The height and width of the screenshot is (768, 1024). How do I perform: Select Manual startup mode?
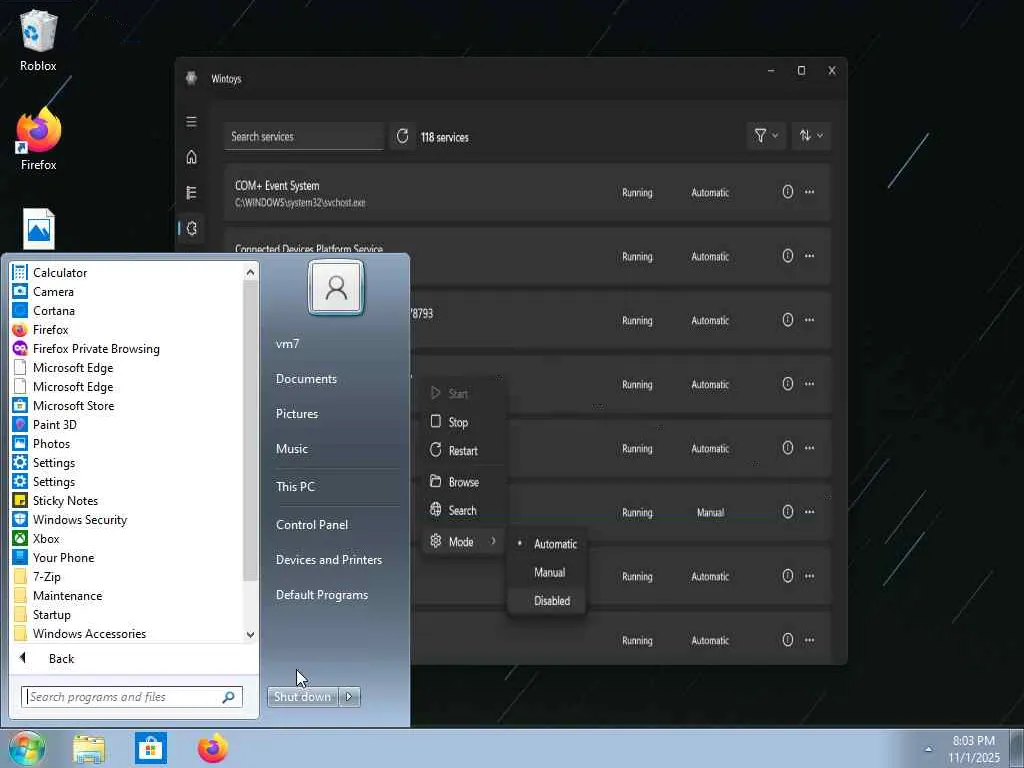(x=547, y=573)
